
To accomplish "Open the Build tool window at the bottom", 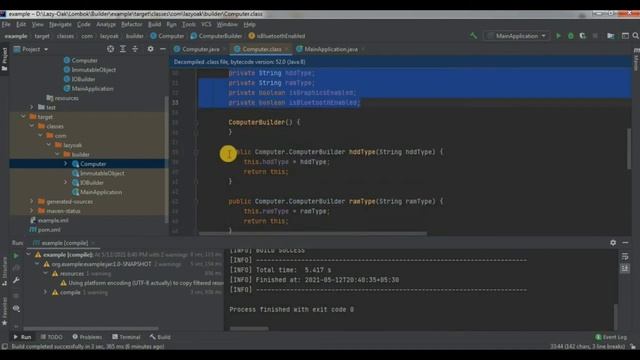I will pyautogui.click(x=160, y=337).
